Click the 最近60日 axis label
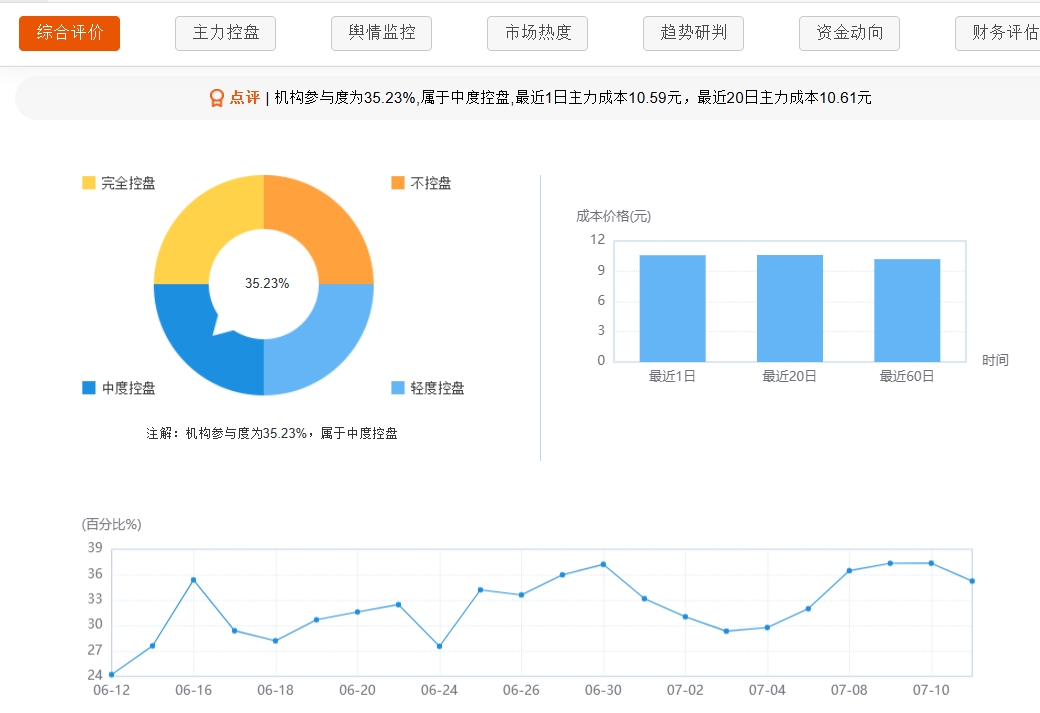The width and height of the screenshot is (1040, 713). click(x=907, y=376)
